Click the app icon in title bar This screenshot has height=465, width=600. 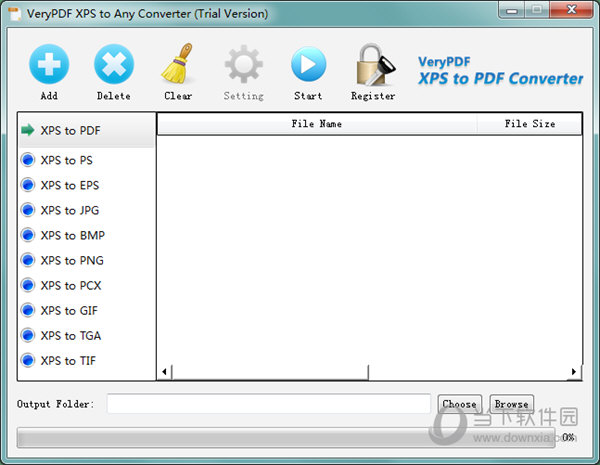point(15,14)
